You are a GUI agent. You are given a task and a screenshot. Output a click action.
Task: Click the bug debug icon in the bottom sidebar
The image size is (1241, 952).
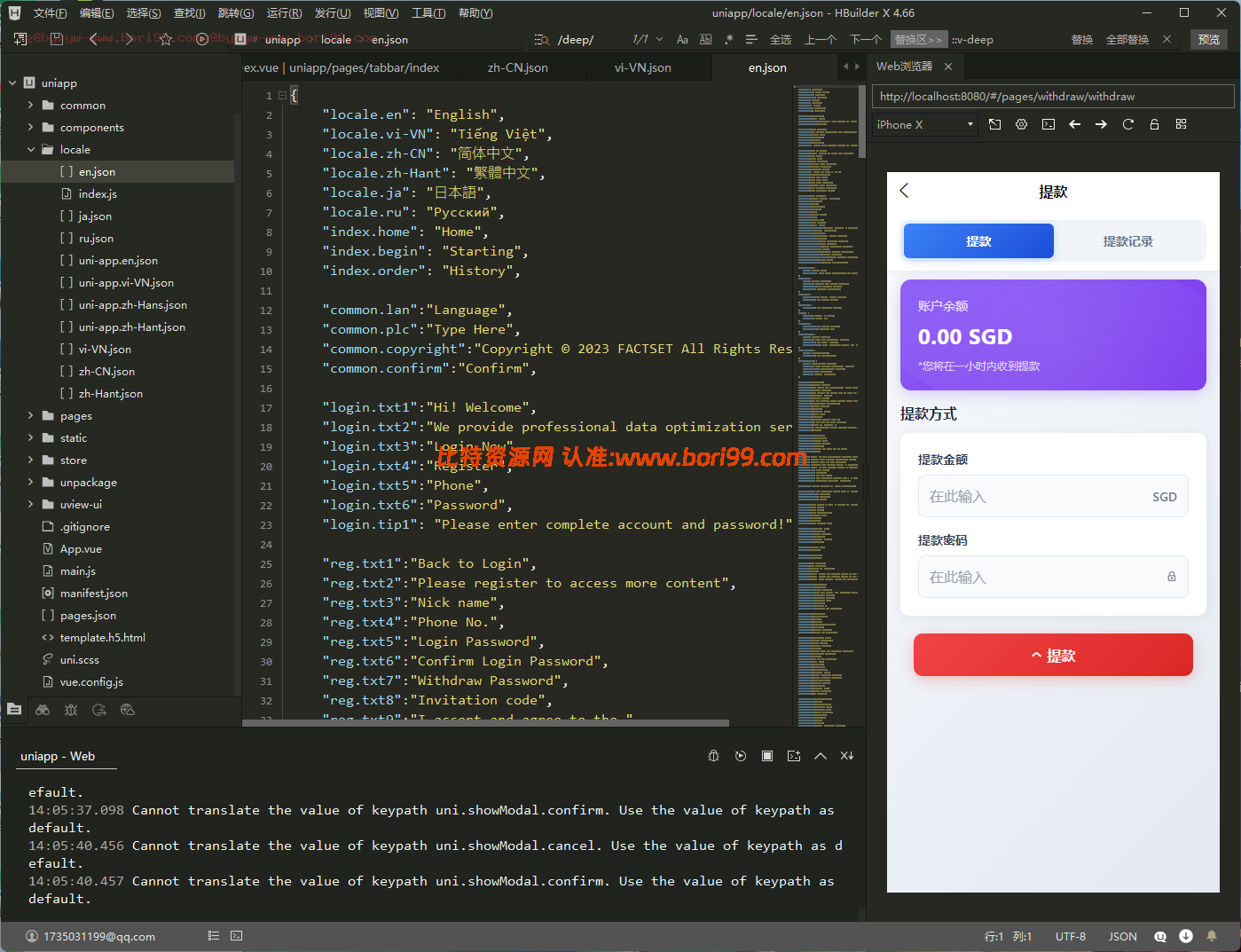pos(71,710)
